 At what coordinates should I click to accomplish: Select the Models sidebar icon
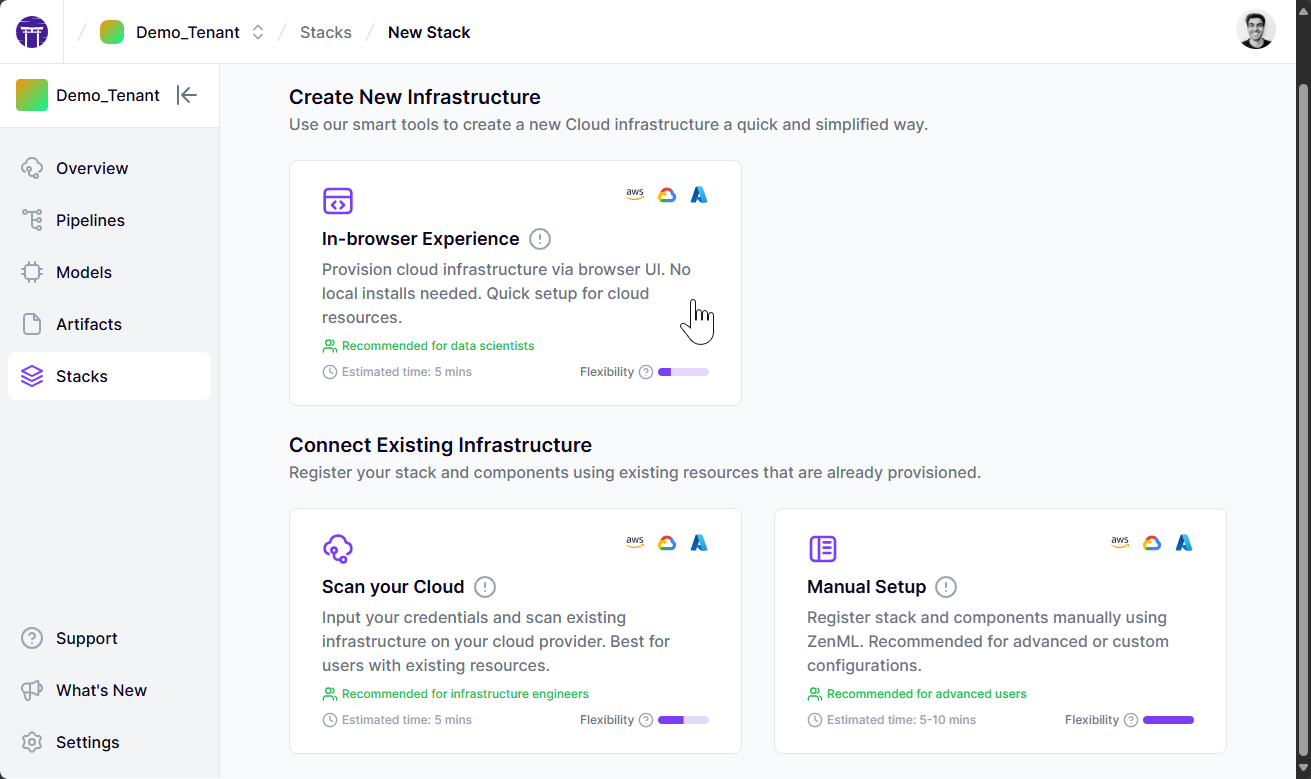(33, 272)
